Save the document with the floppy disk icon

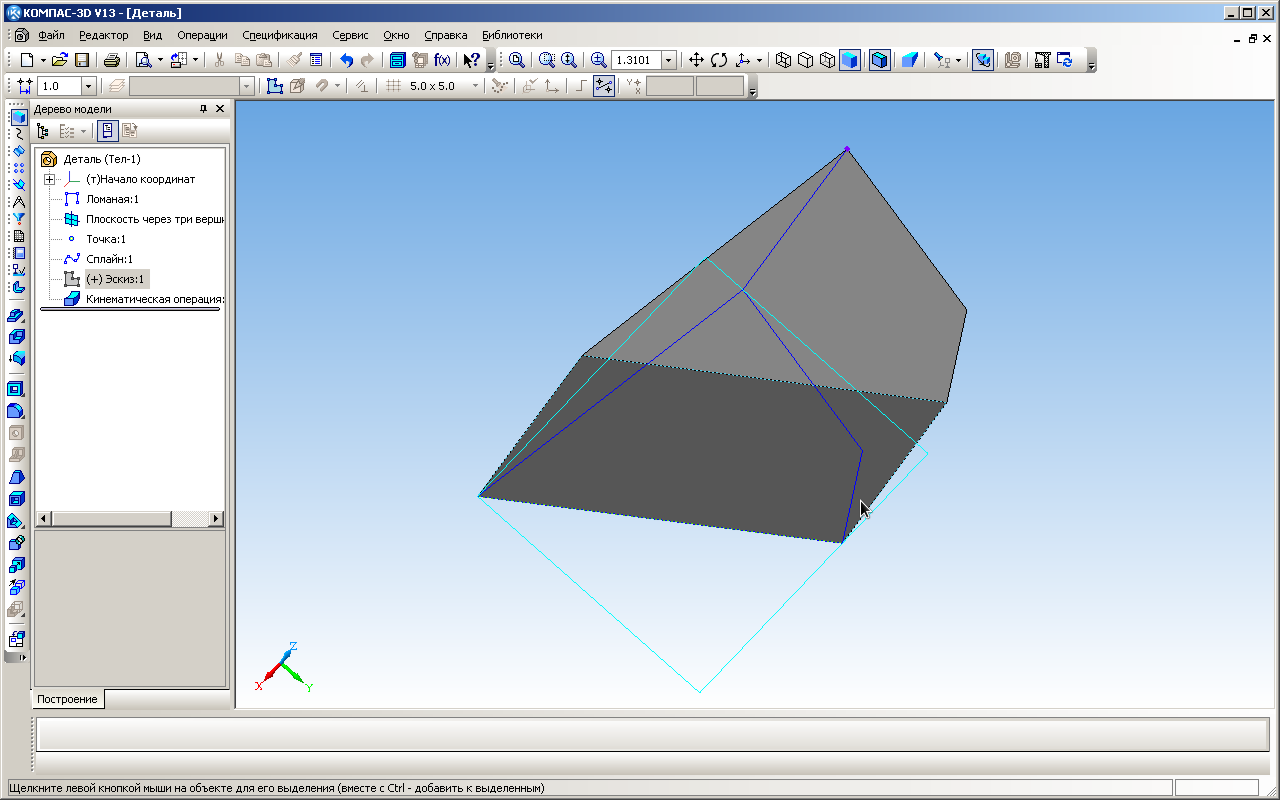pos(82,60)
